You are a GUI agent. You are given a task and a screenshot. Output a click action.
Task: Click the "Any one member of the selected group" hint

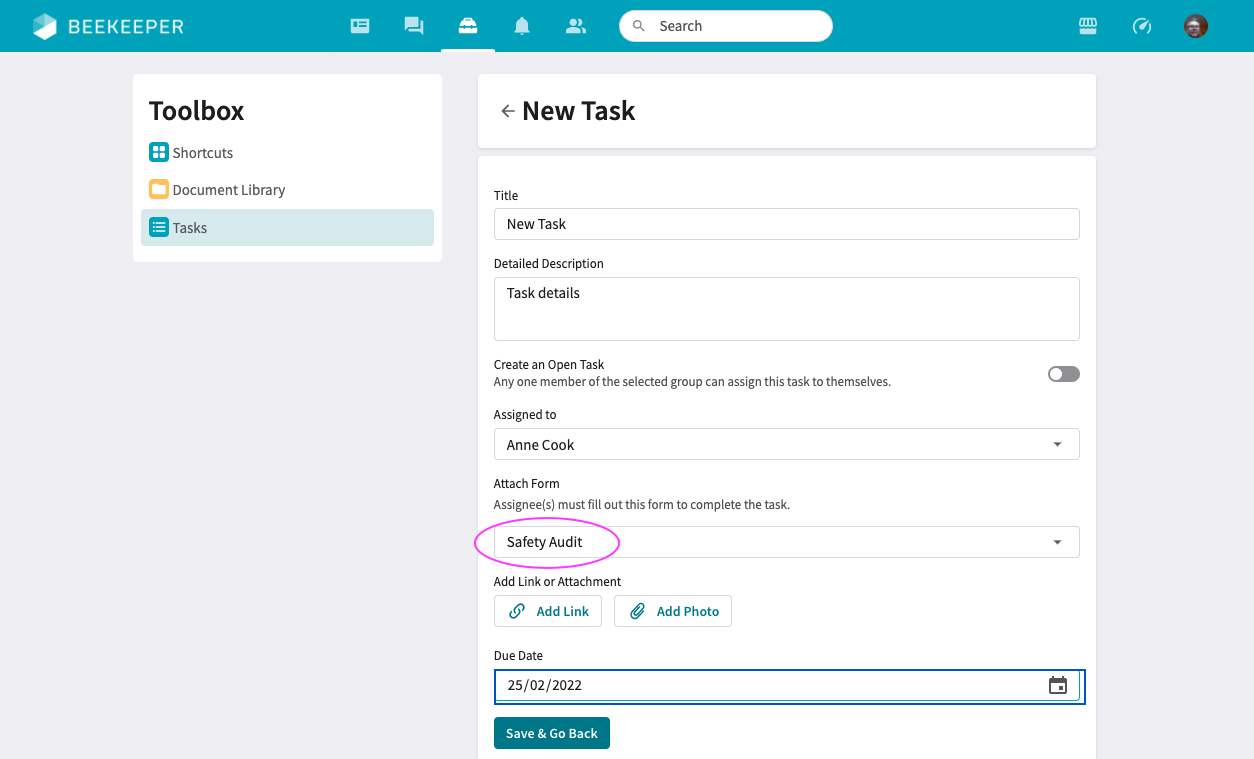[x=692, y=382]
